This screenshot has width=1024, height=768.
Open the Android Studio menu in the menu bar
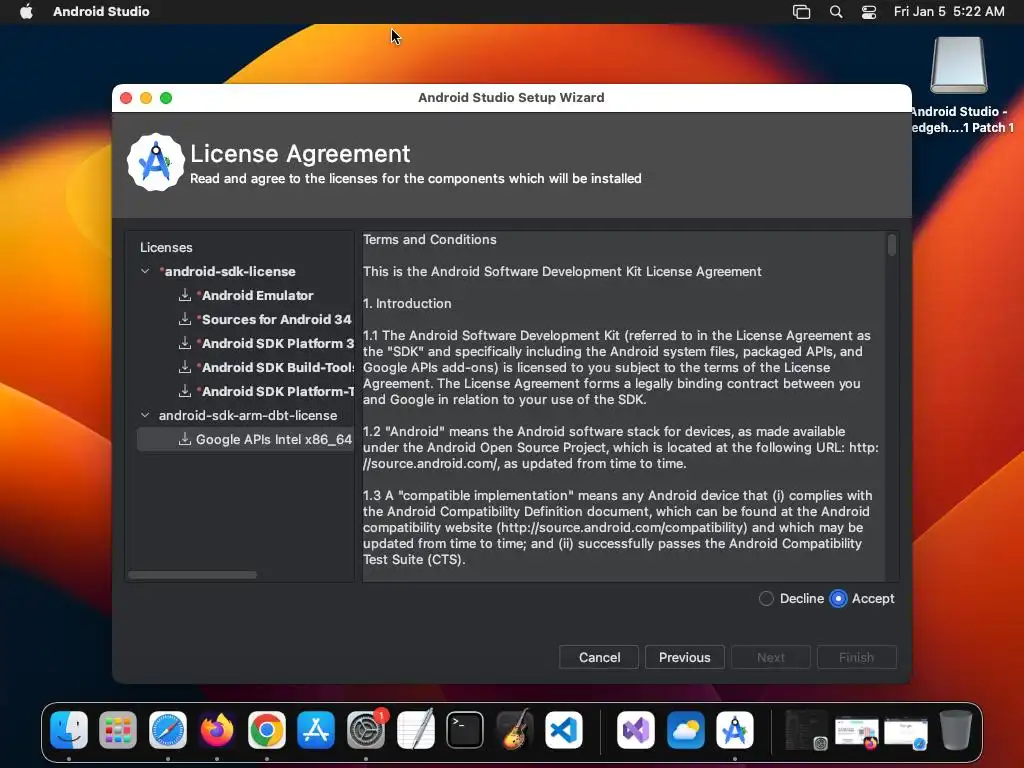[x=101, y=12]
